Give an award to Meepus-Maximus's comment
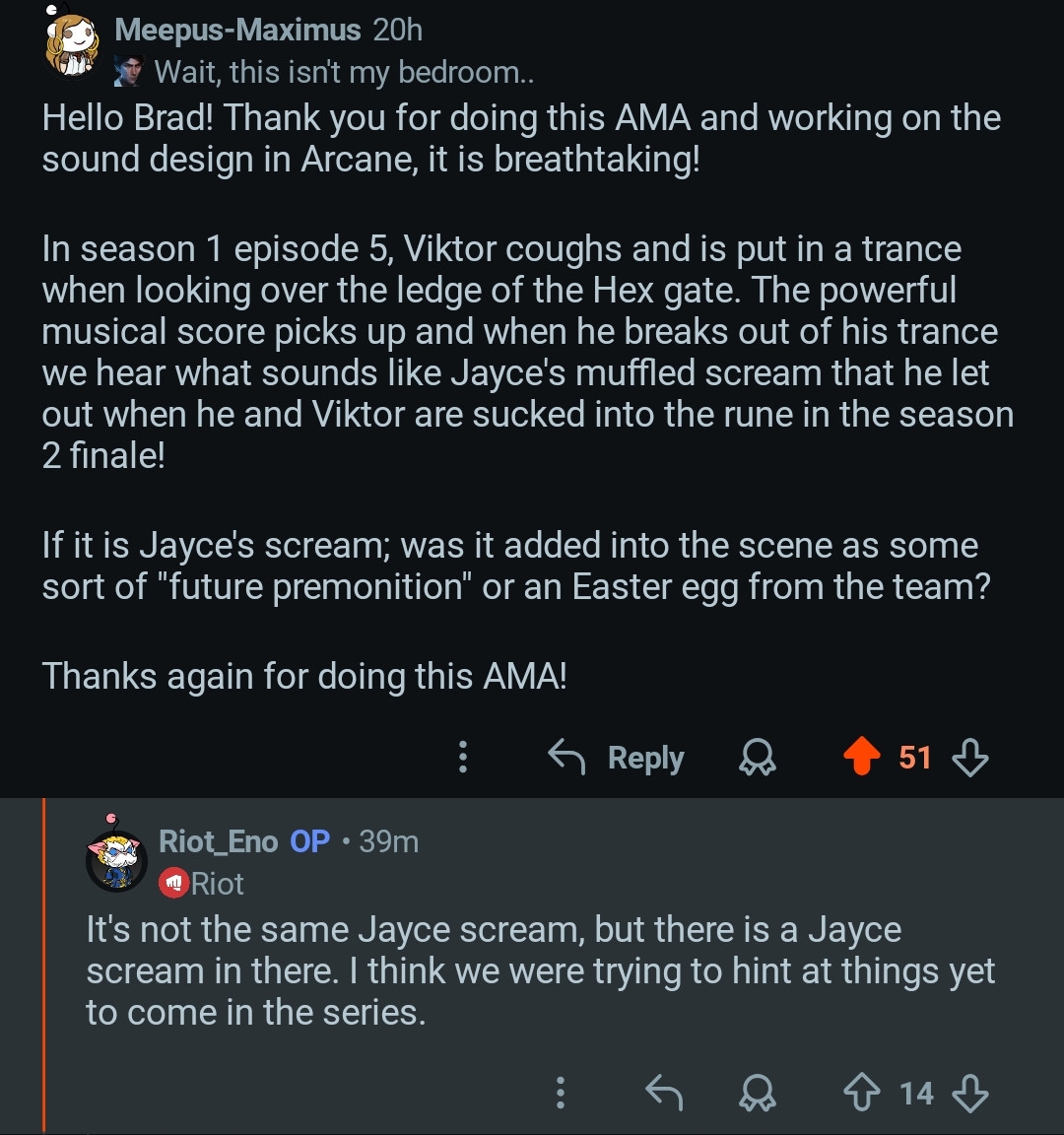Screen dimensions: 1064x1135 click(758, 758)
